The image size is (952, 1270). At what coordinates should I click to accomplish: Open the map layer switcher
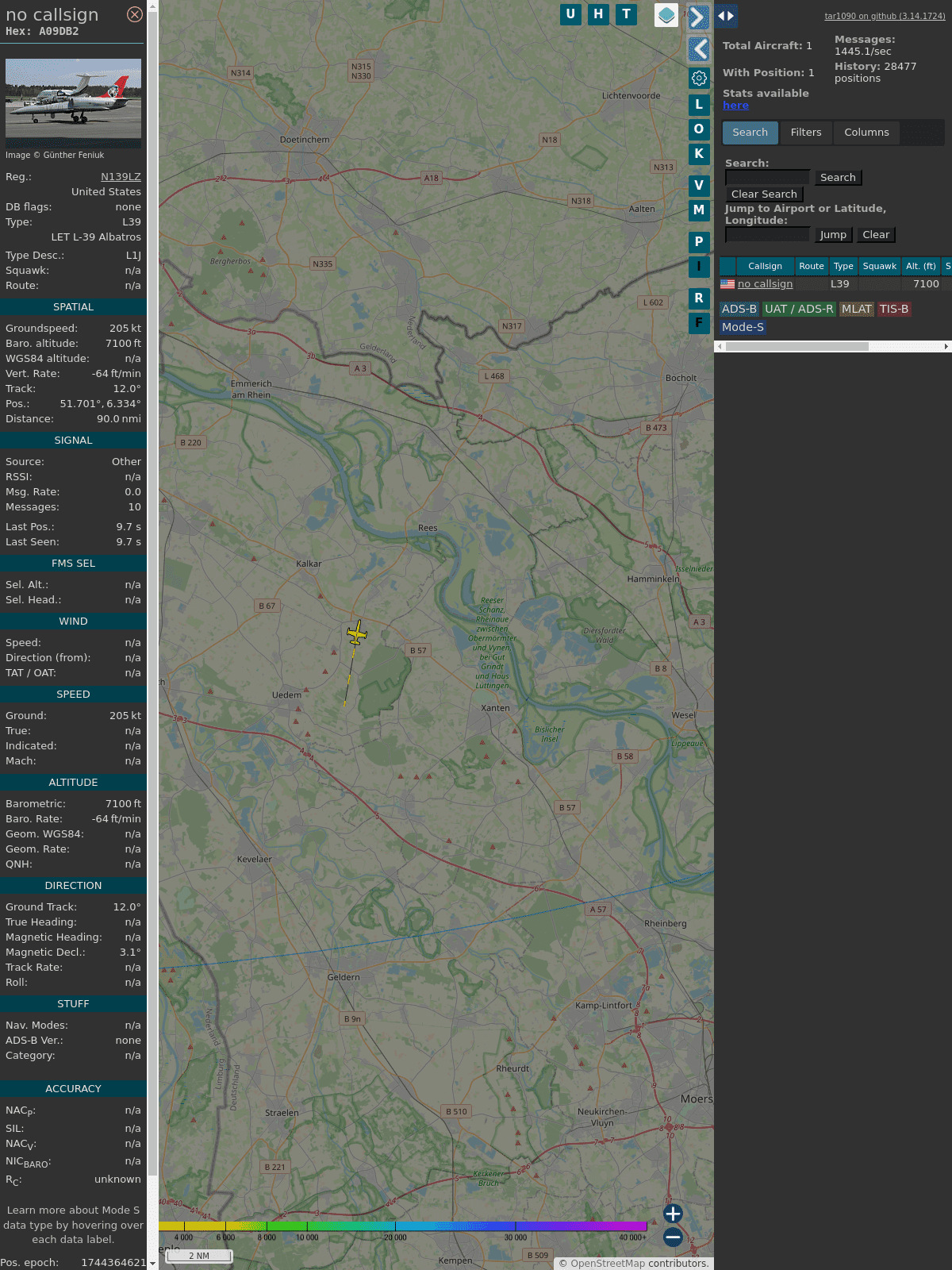(x=666, y=14)
